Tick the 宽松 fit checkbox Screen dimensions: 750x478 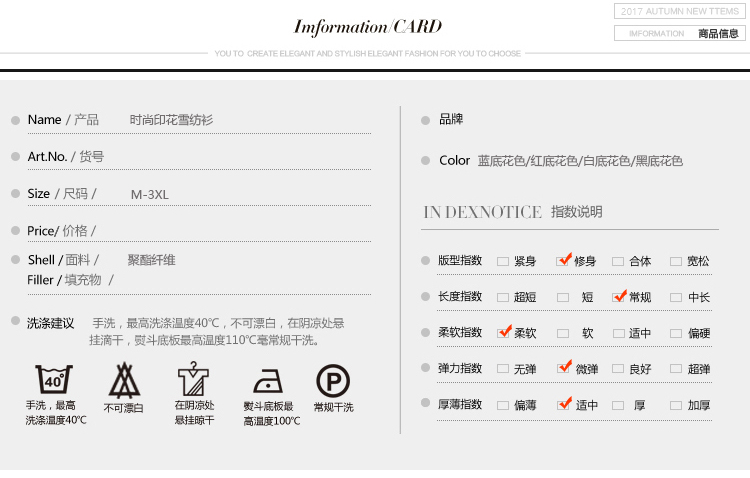pos(676,261)
